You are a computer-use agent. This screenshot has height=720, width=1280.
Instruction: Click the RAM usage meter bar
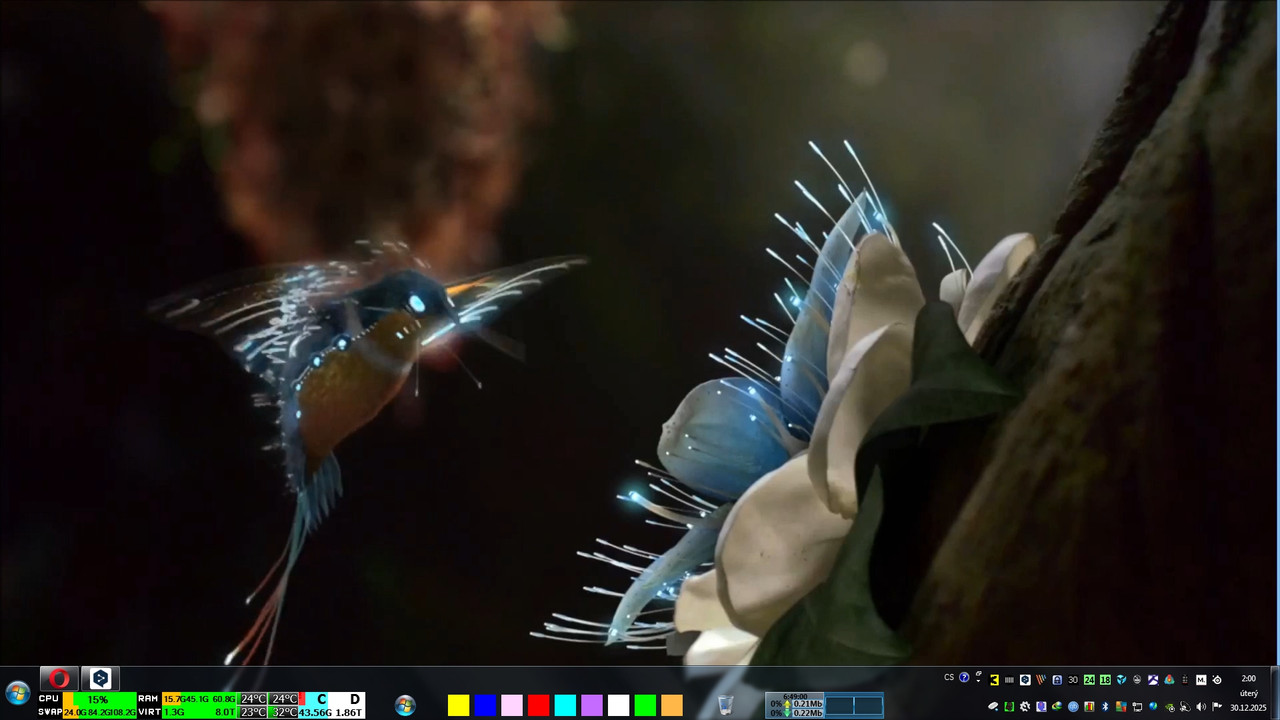[200, 699]
